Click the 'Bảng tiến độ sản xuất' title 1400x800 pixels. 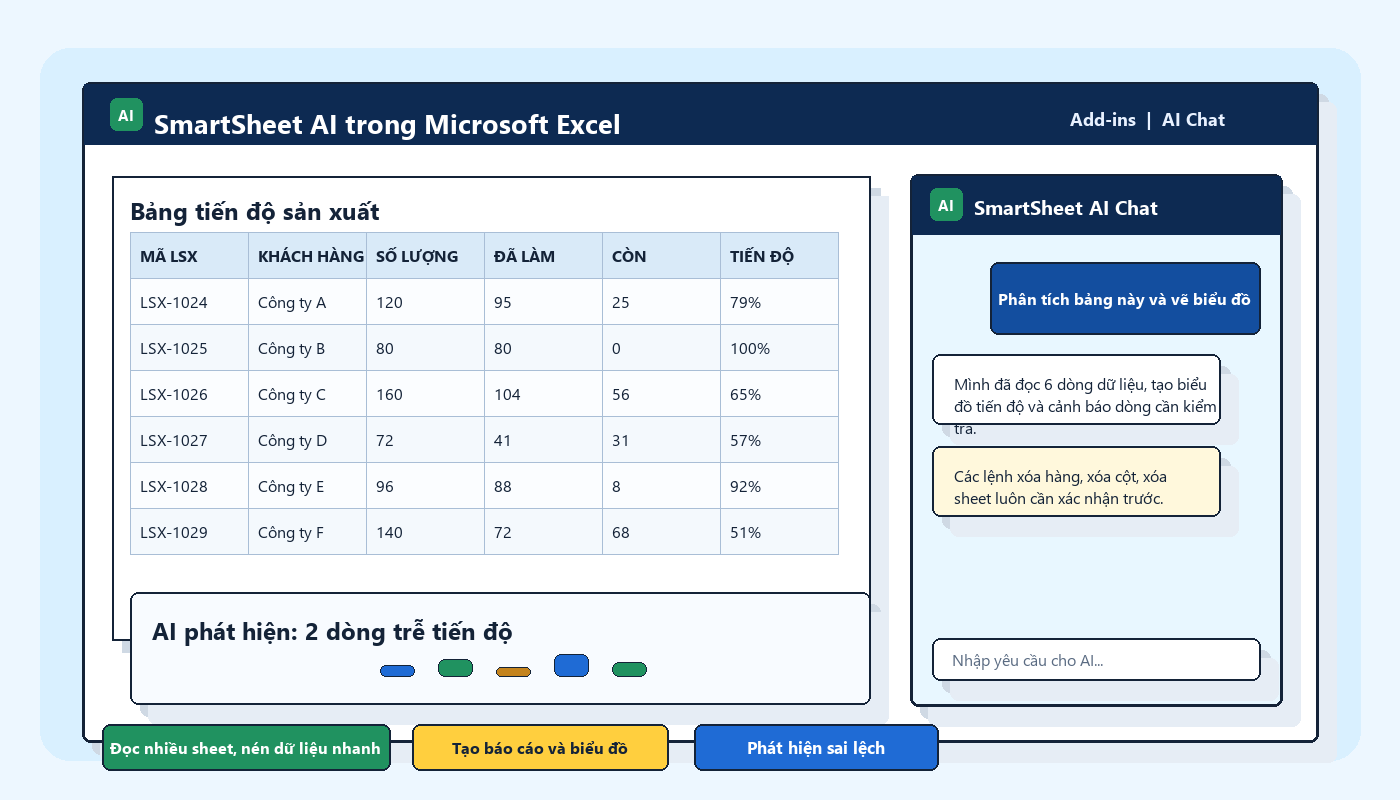pyautogui.click(x=255, y=212)
